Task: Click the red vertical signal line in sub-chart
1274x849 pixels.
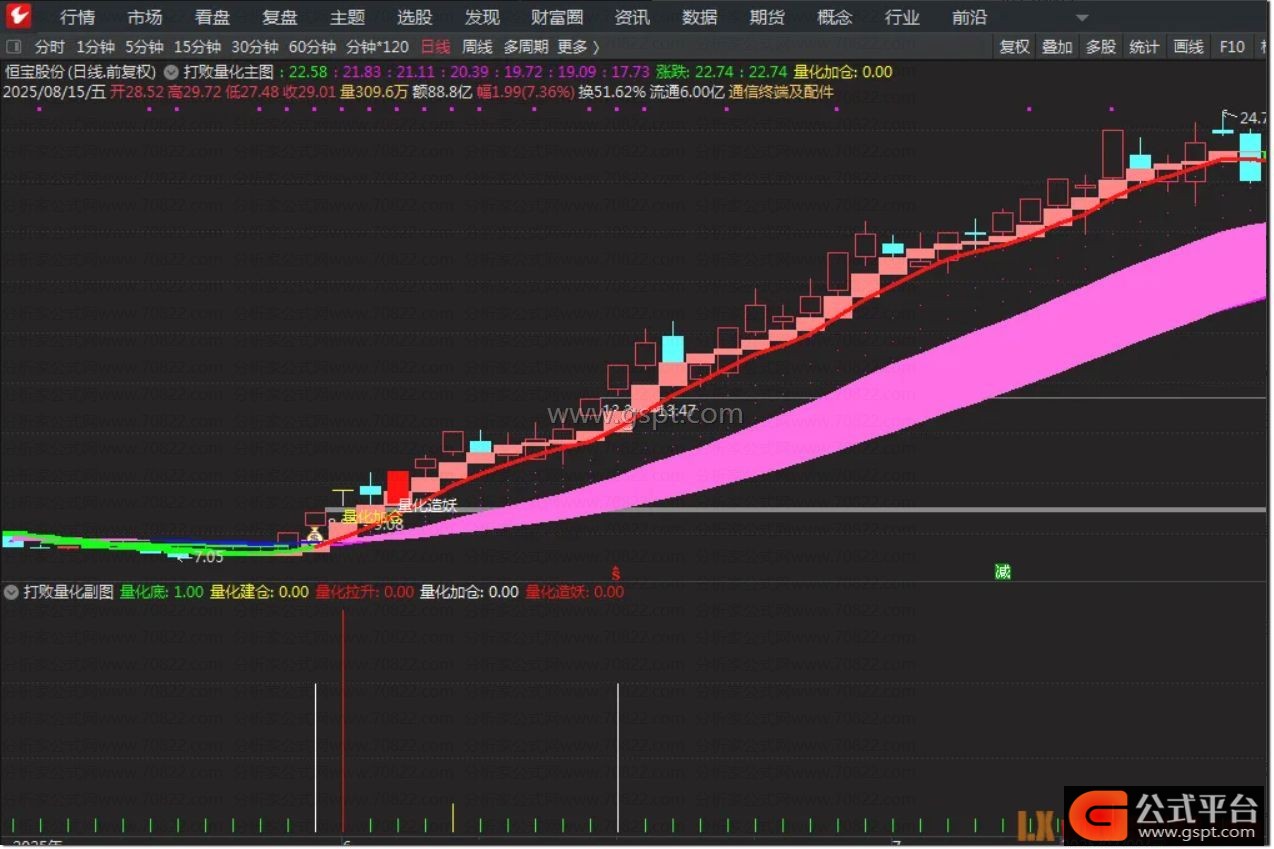Action: [x=343, y=720]
